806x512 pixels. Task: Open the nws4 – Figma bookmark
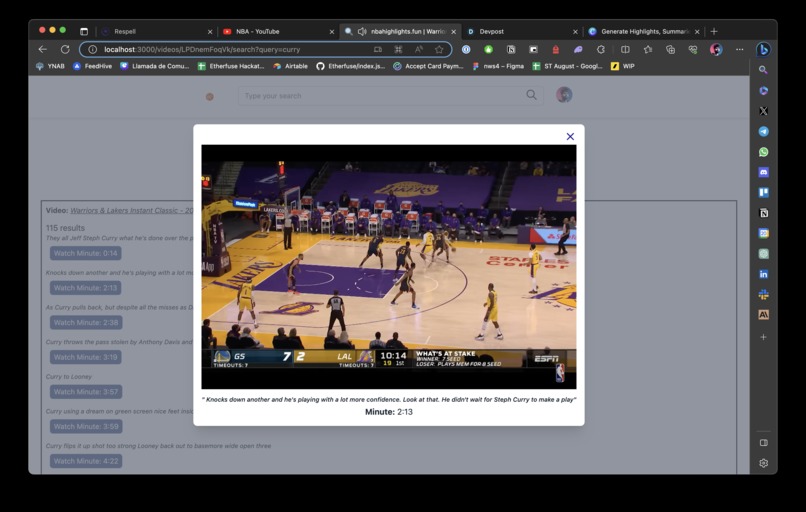(x=498, y=66)
